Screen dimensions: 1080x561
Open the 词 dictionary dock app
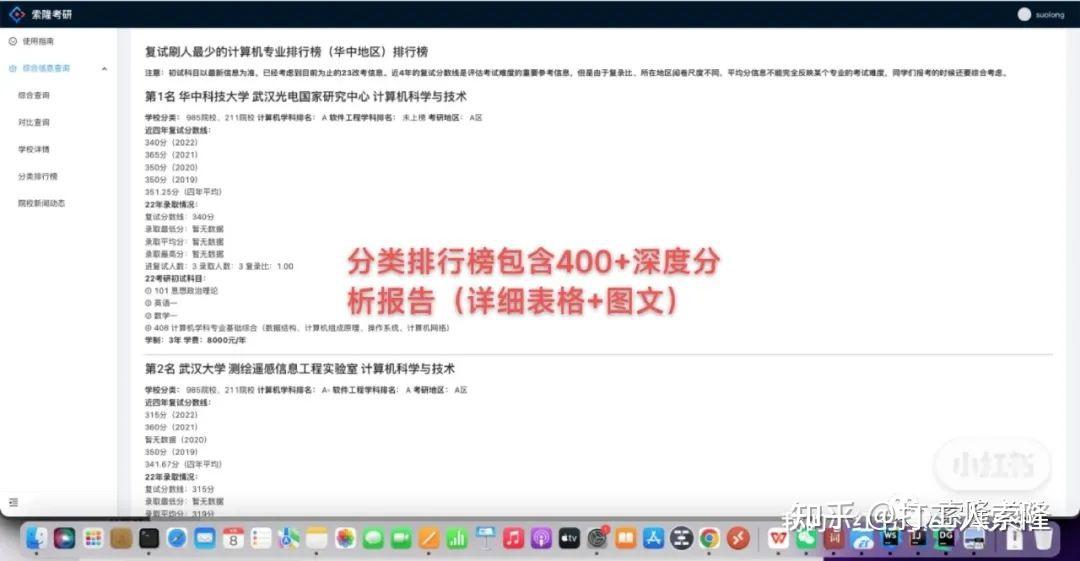834,538
